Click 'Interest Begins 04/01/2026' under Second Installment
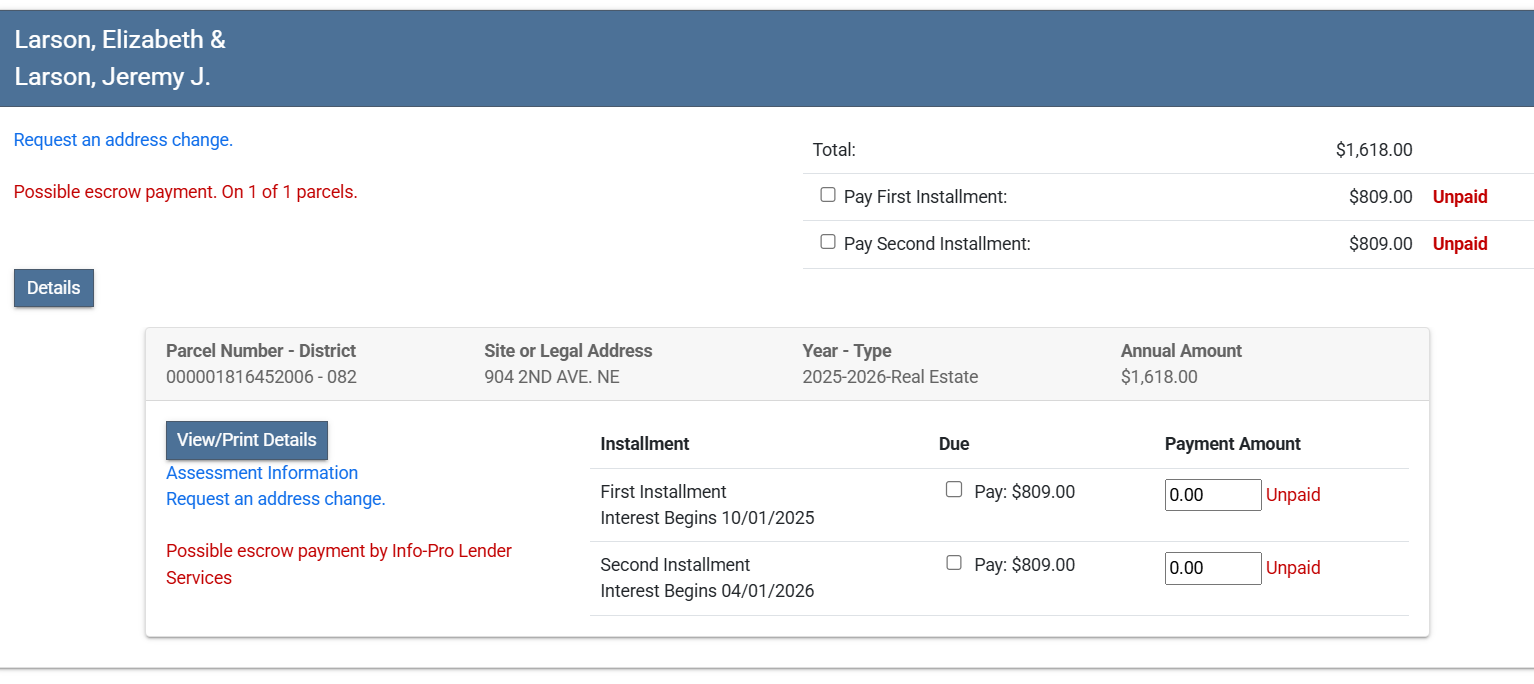 (x=707, y=591)
